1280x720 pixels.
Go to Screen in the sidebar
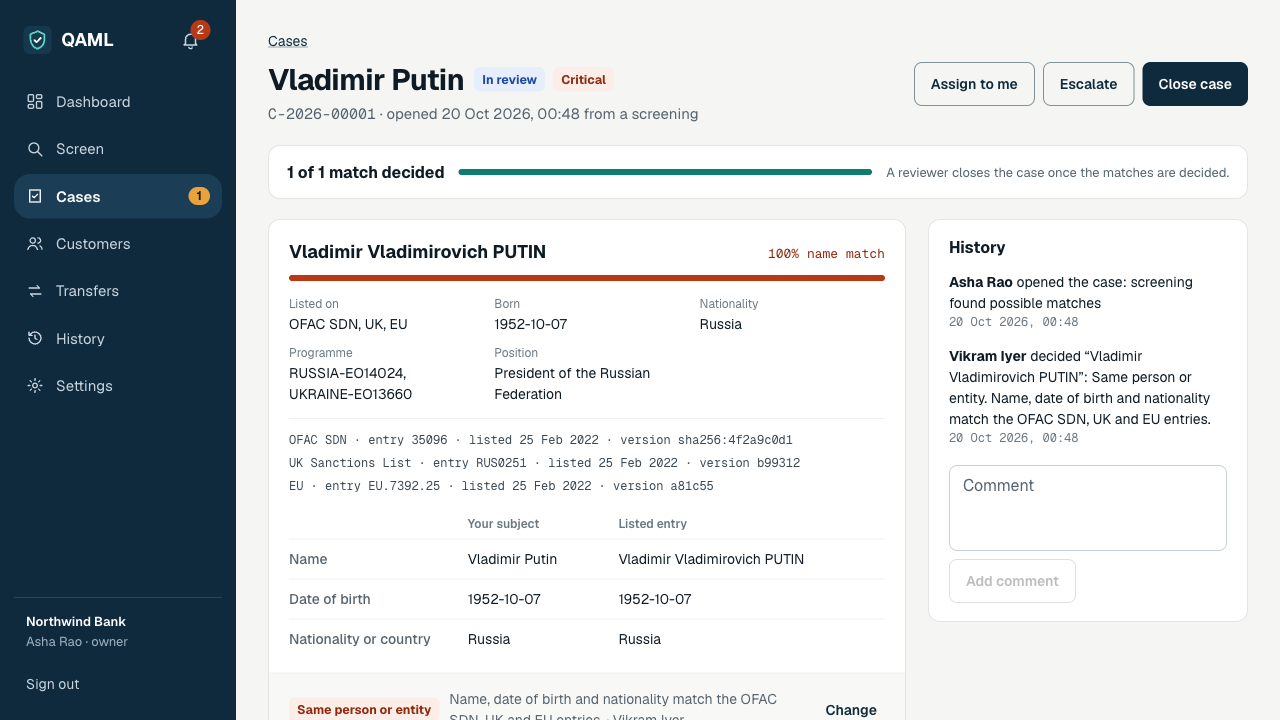pos(118,149)
